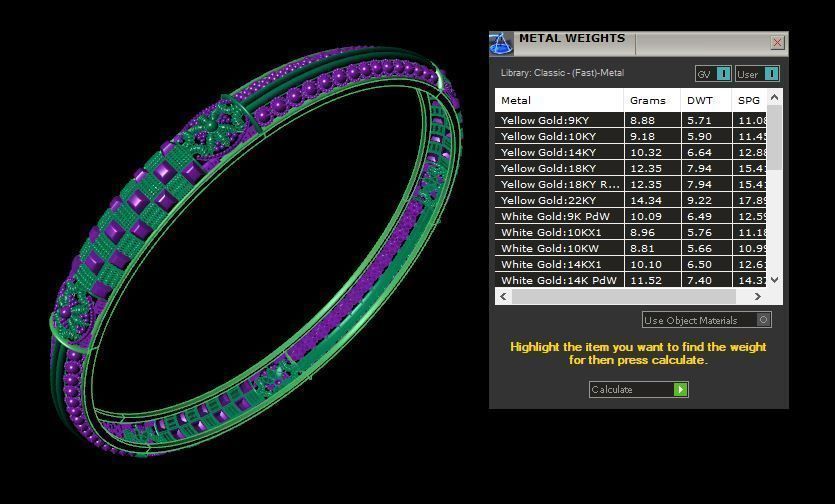Click the SPG column header

coord(749,100)
